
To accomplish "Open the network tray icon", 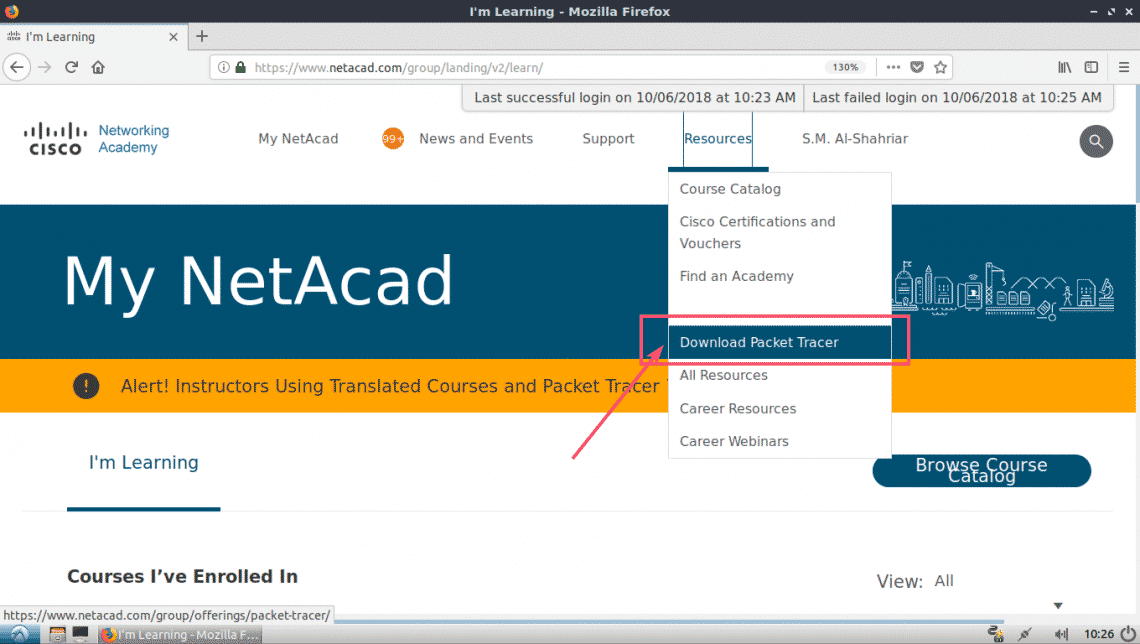I will pos(995,635).
